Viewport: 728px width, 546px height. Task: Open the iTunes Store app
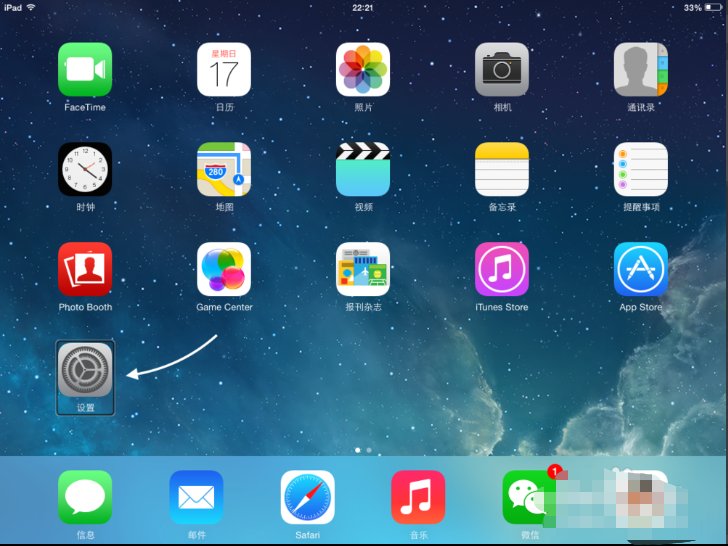501,269
